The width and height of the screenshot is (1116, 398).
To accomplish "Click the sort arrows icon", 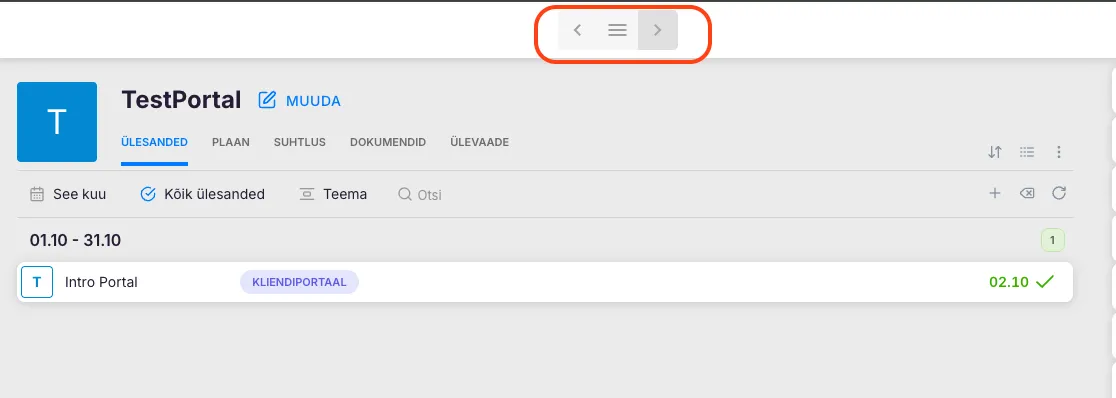I will (995, 152).
